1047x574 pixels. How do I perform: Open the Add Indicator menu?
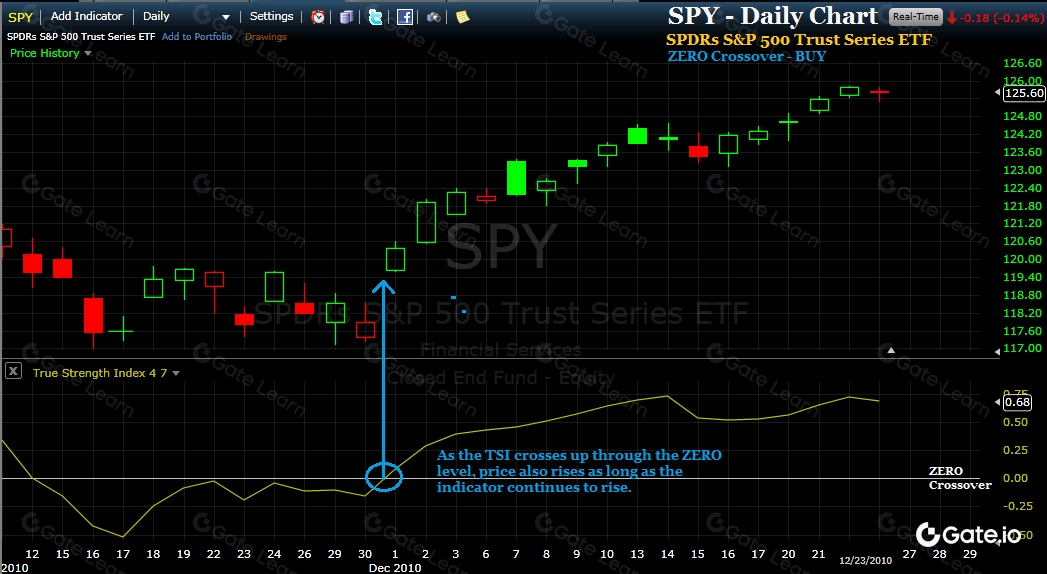click(x=87, y=16)
